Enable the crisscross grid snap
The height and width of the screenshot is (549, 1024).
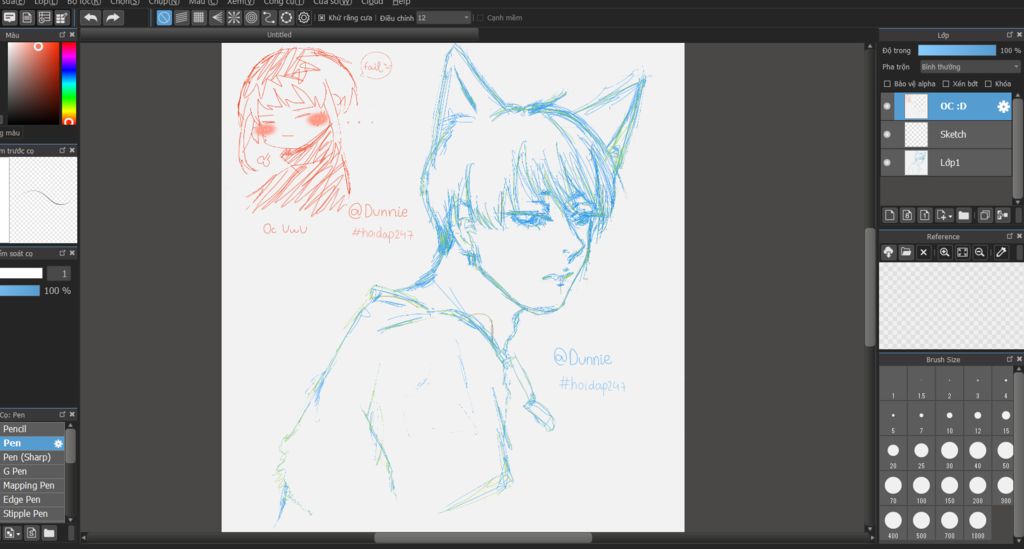click(x=199, y=18)
